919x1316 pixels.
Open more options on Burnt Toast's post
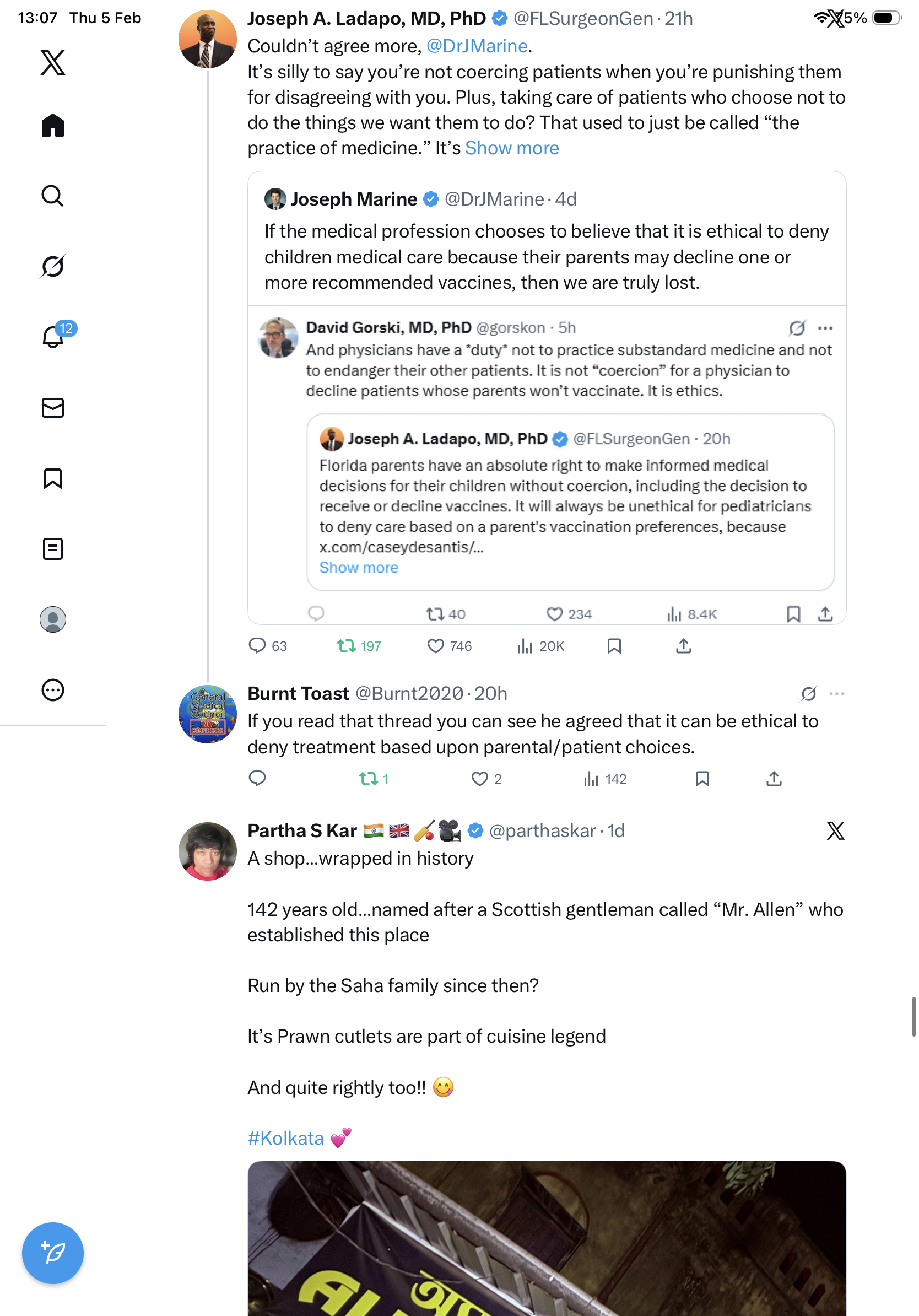pyautogui.click(x=836, y=693)
